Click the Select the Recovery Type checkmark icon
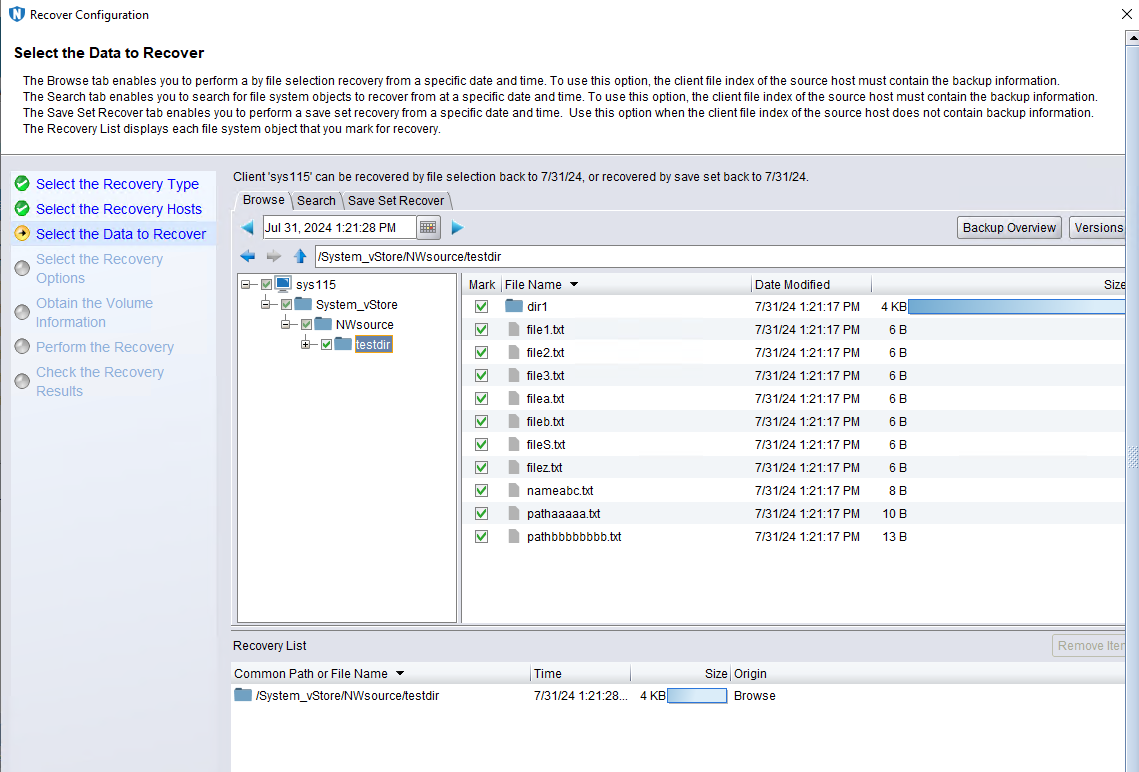This screenshot has width=1139, height=772. 23,183
